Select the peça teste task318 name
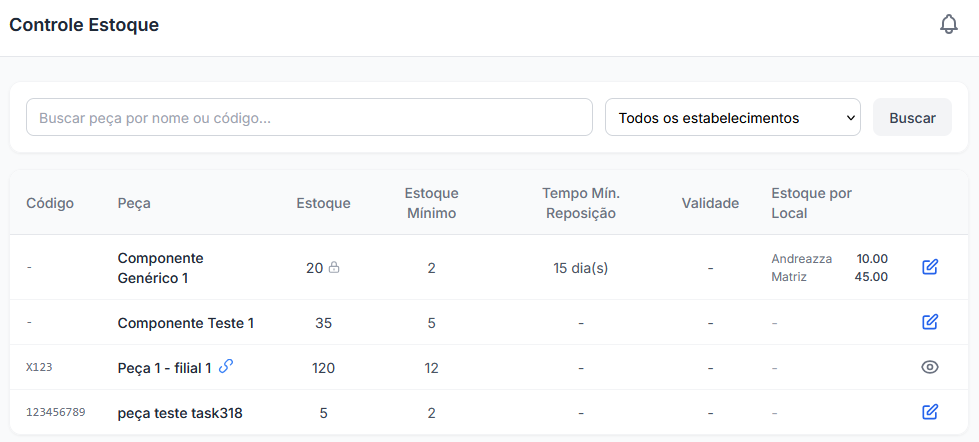 click(180, 413)
